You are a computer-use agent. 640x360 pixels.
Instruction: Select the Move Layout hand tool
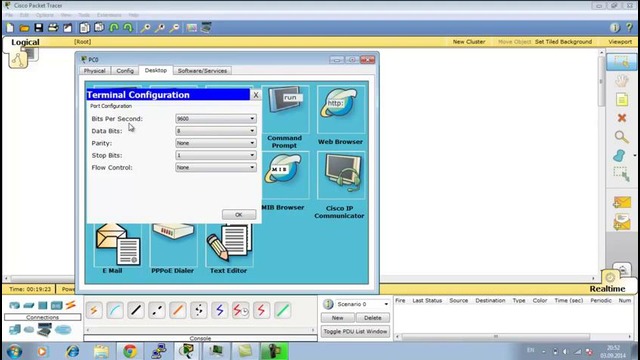click(622, 81)
